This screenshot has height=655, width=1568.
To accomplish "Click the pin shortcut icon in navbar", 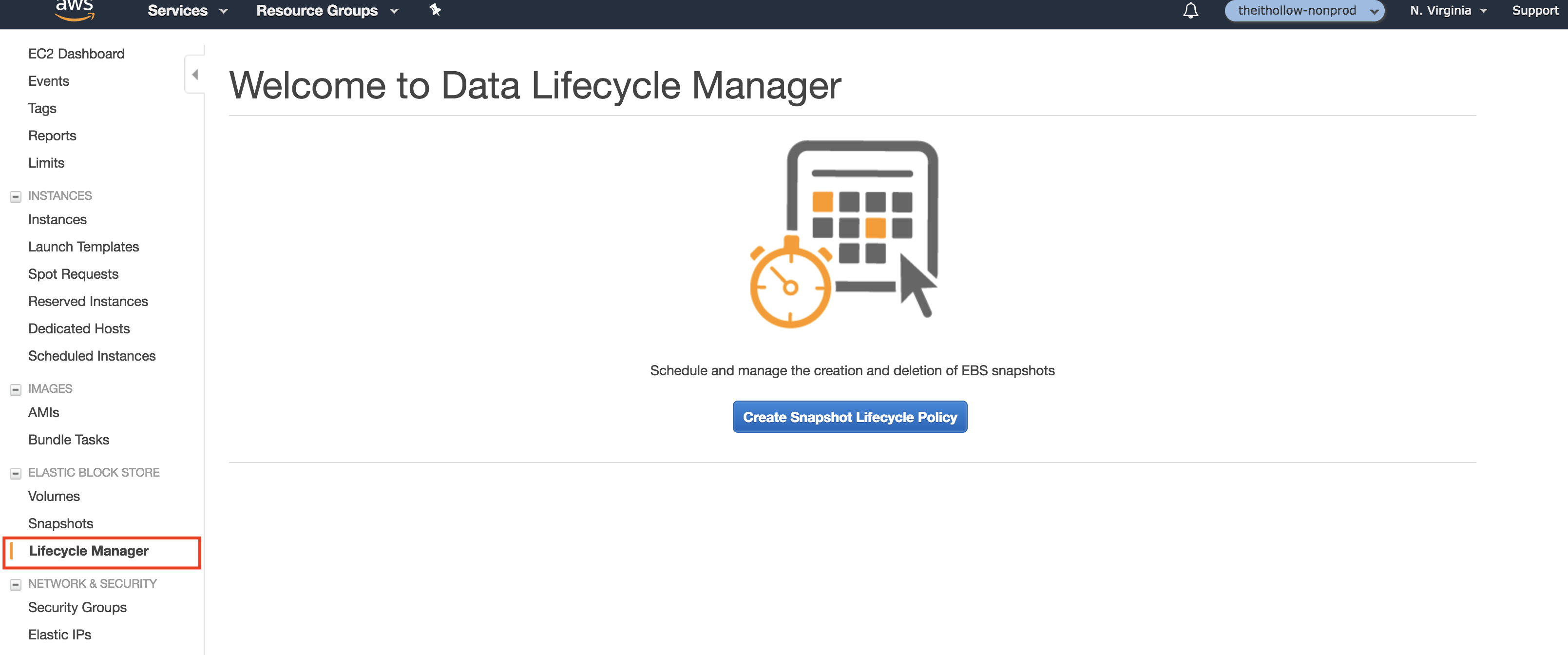I will coord(435,10).
